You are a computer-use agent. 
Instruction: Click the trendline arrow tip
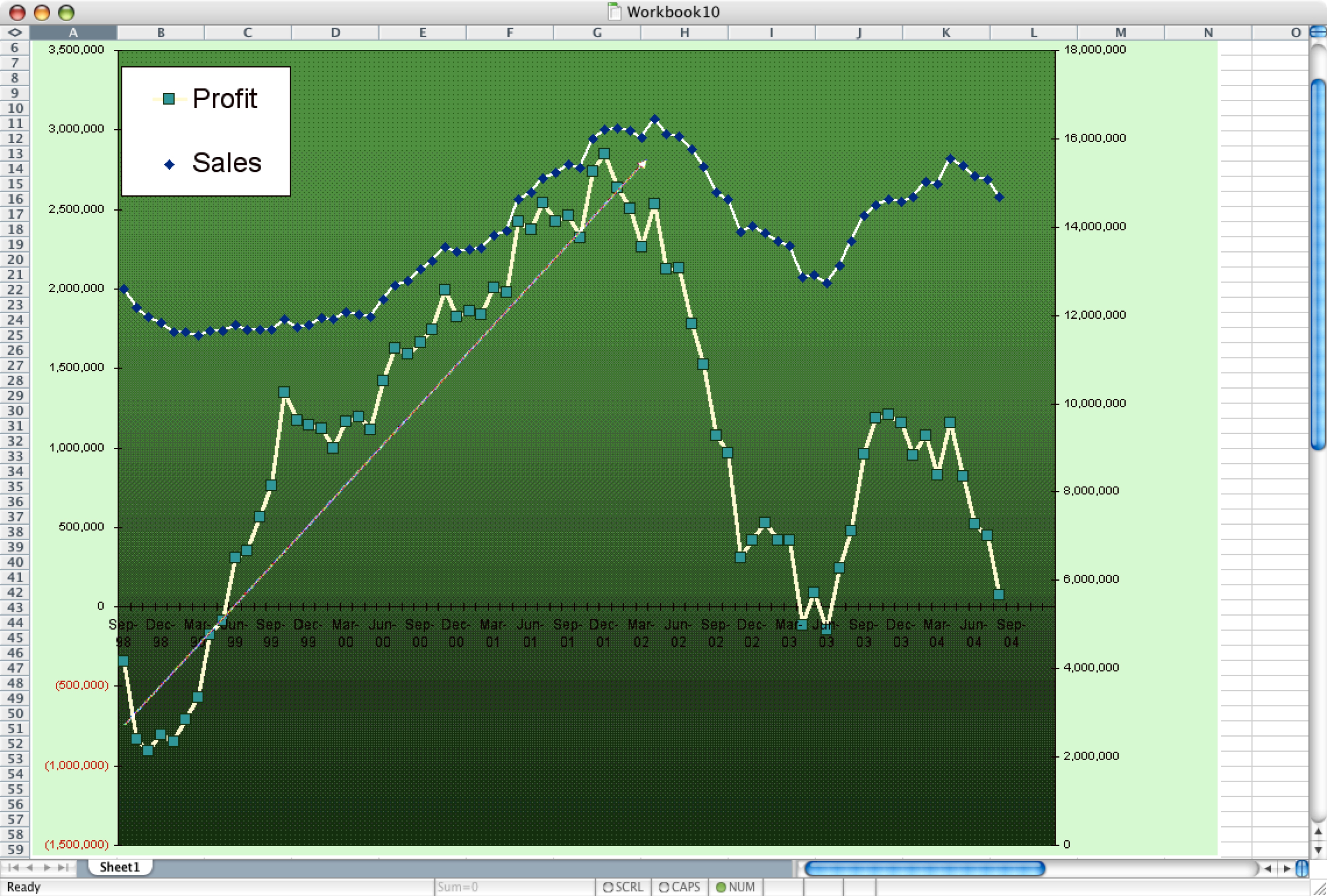pos(643,164)
